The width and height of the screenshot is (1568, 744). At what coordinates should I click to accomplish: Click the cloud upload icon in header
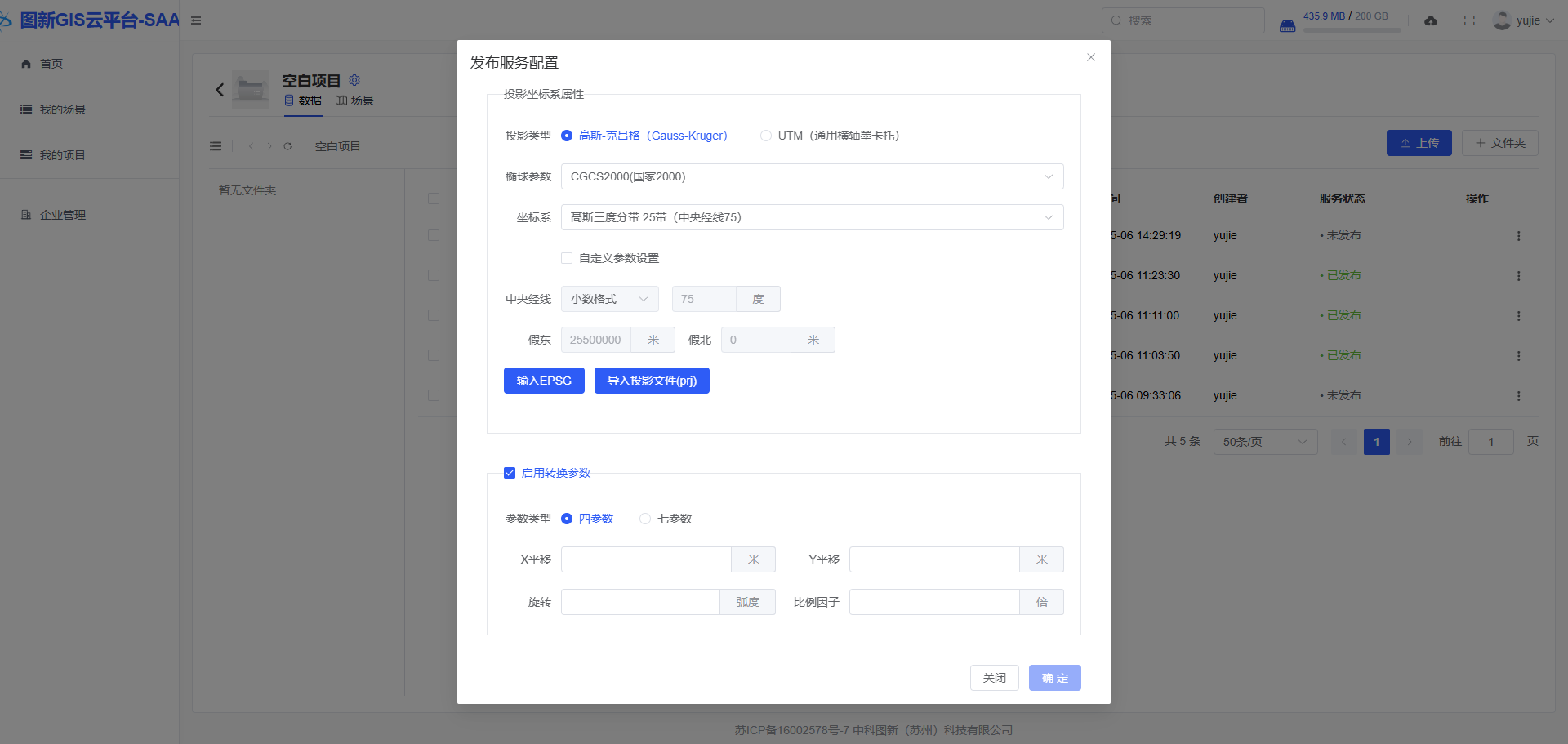pyautogui.click(x=1431, y=20)
